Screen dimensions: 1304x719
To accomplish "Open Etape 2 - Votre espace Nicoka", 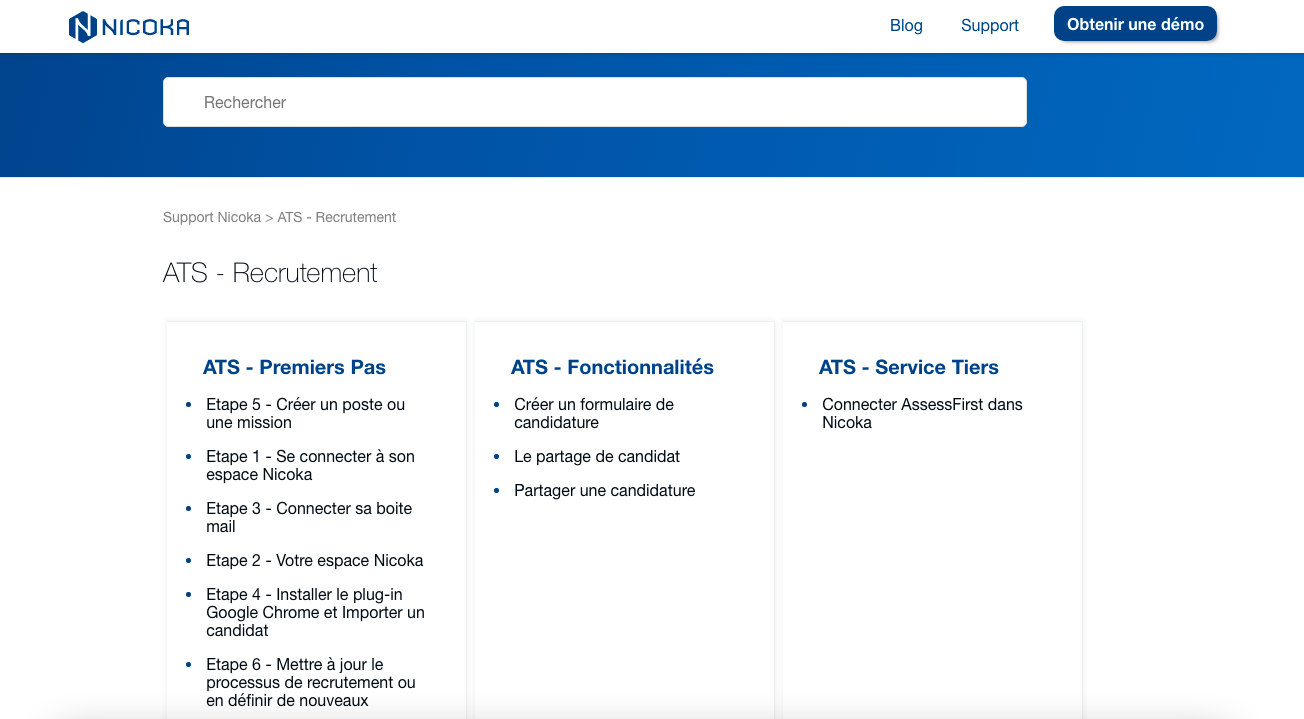I will pos(315,560).
